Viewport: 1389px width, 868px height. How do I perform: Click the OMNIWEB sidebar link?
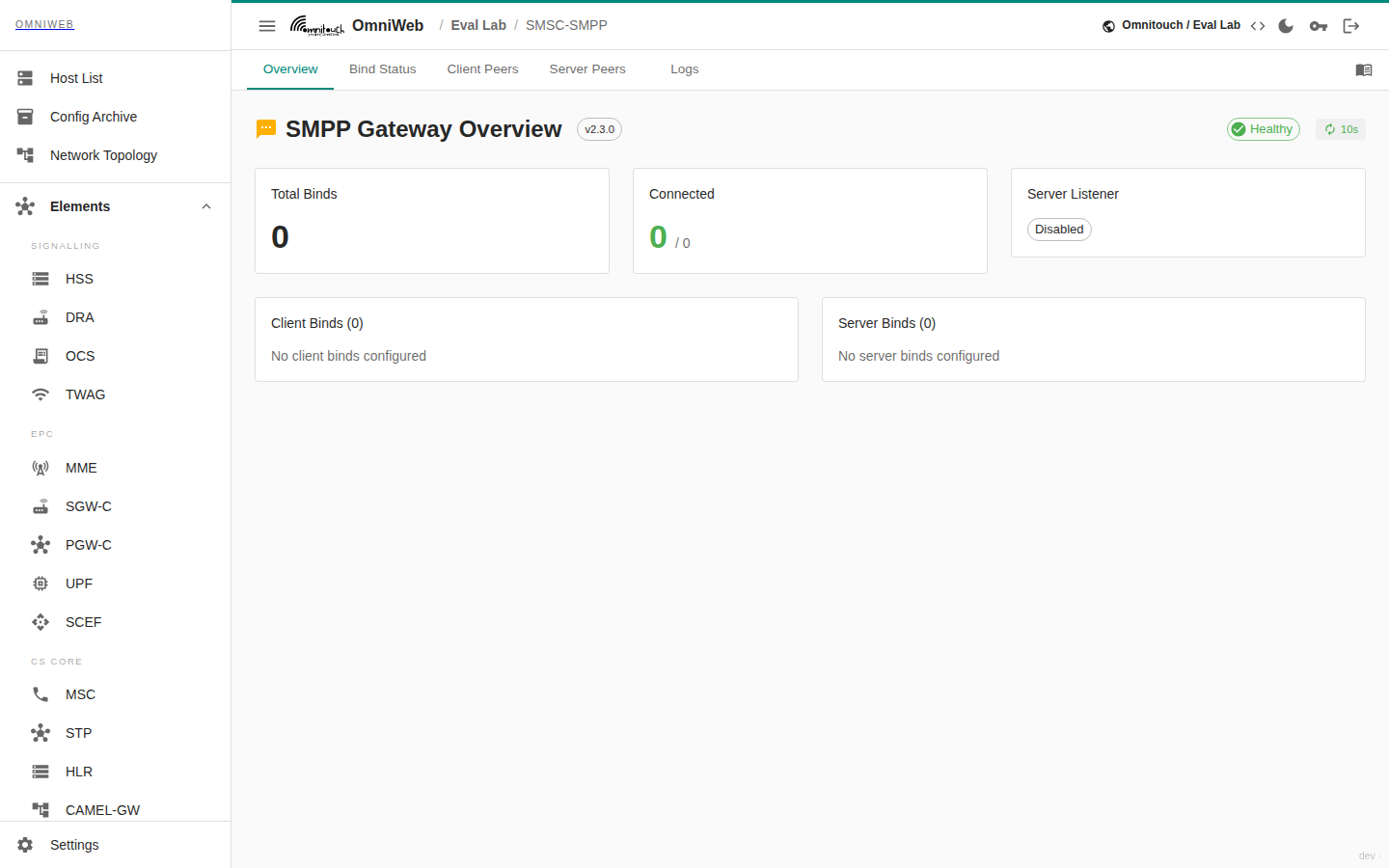44,25
